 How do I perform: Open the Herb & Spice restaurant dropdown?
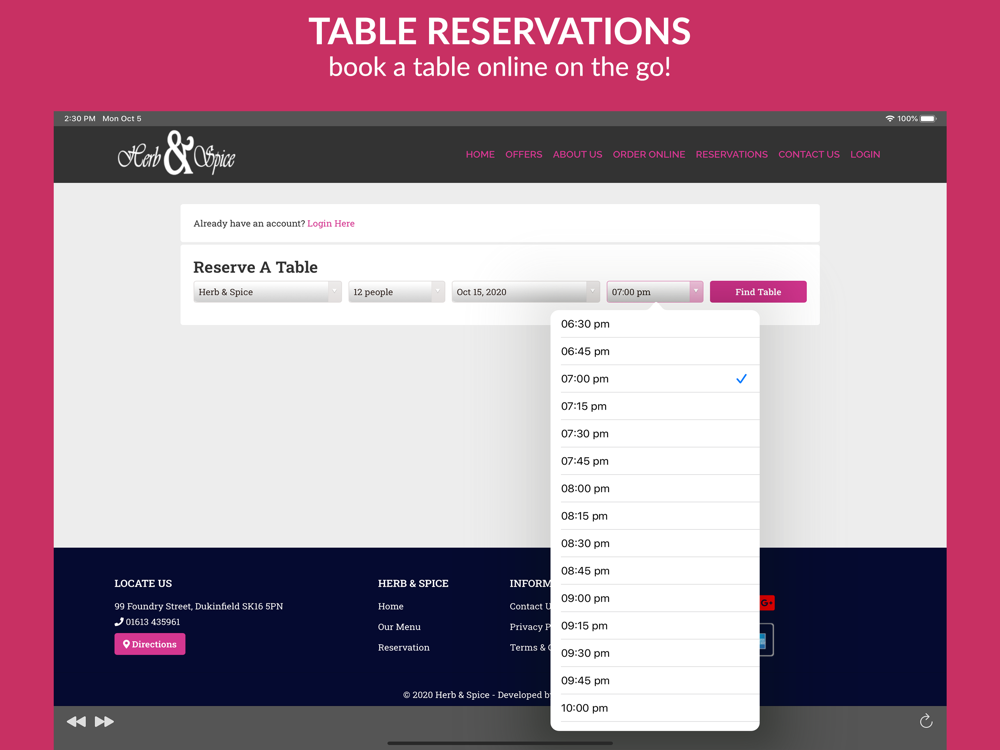pyautogui.click(x=267, y=291)
